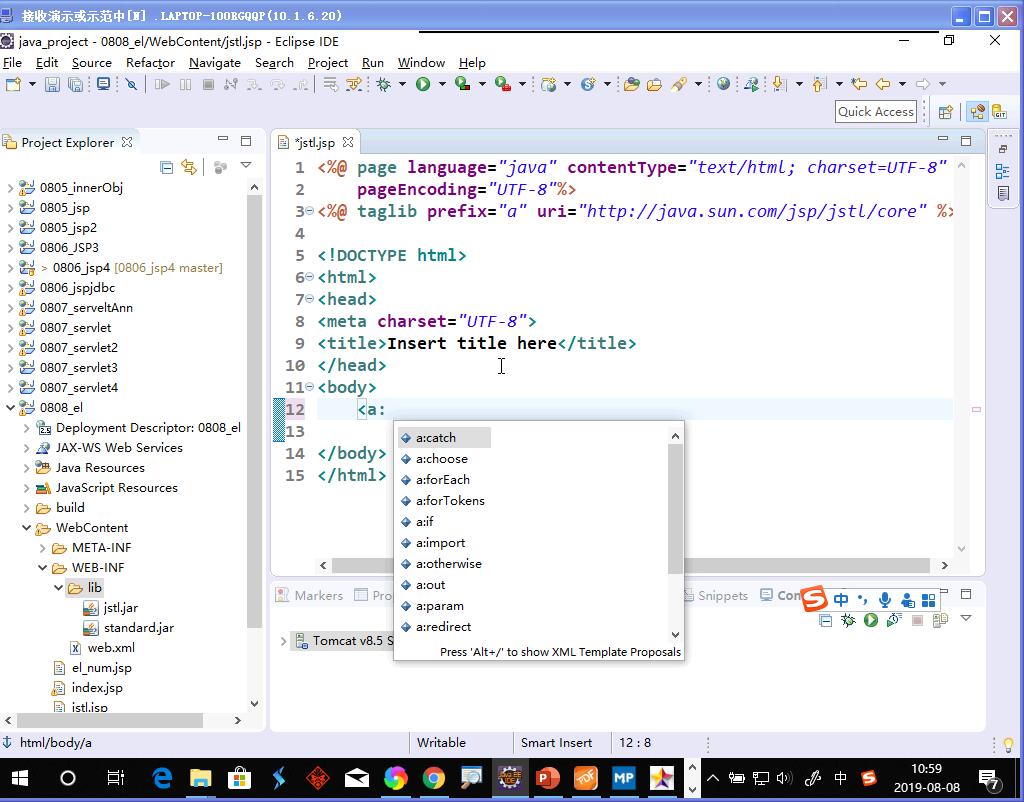Open the Source menu

(x=91, y=63)
